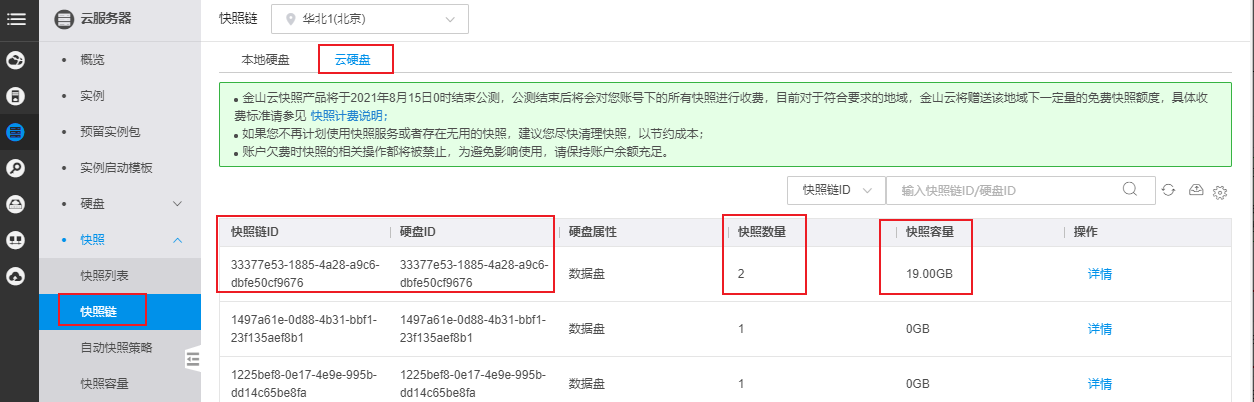
Task: Open the 快照计费说明 link
Action: point(348,116)
